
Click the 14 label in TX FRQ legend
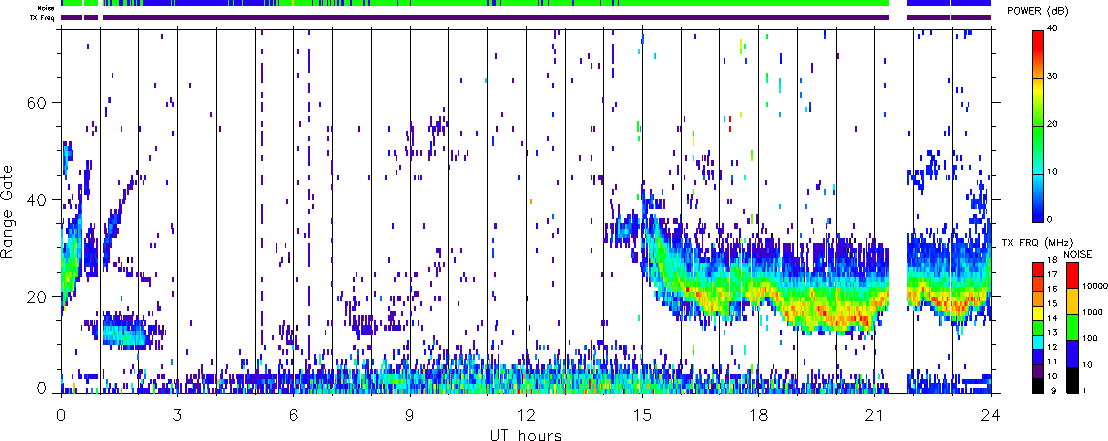click(x=1052, y=318)
